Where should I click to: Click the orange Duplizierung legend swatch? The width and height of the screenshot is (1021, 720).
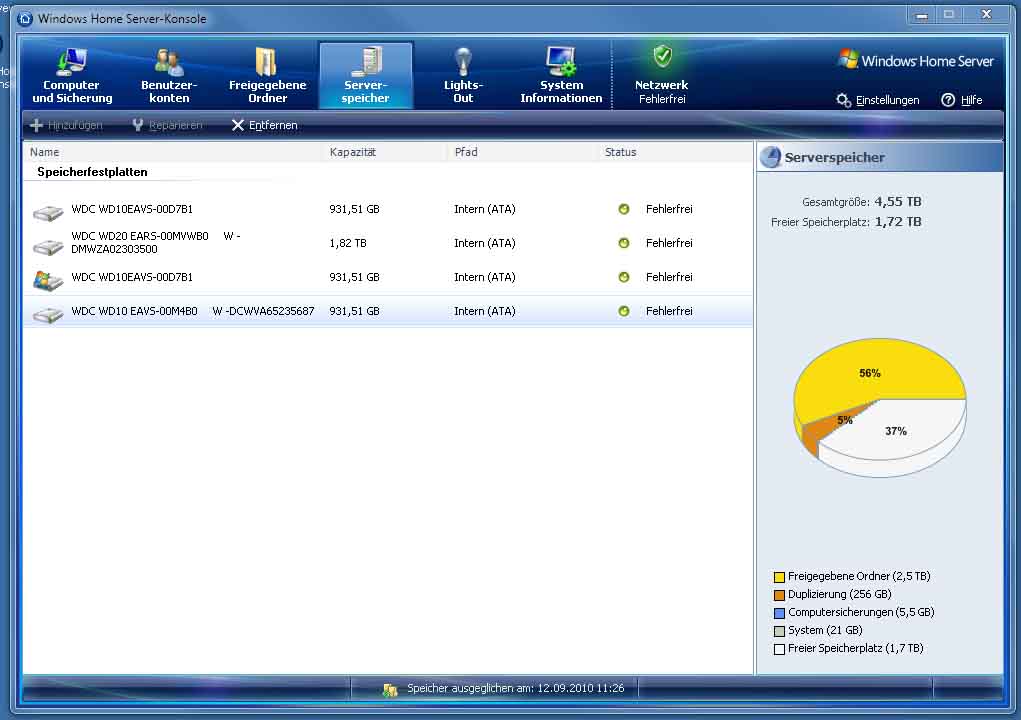click(779, 595)
